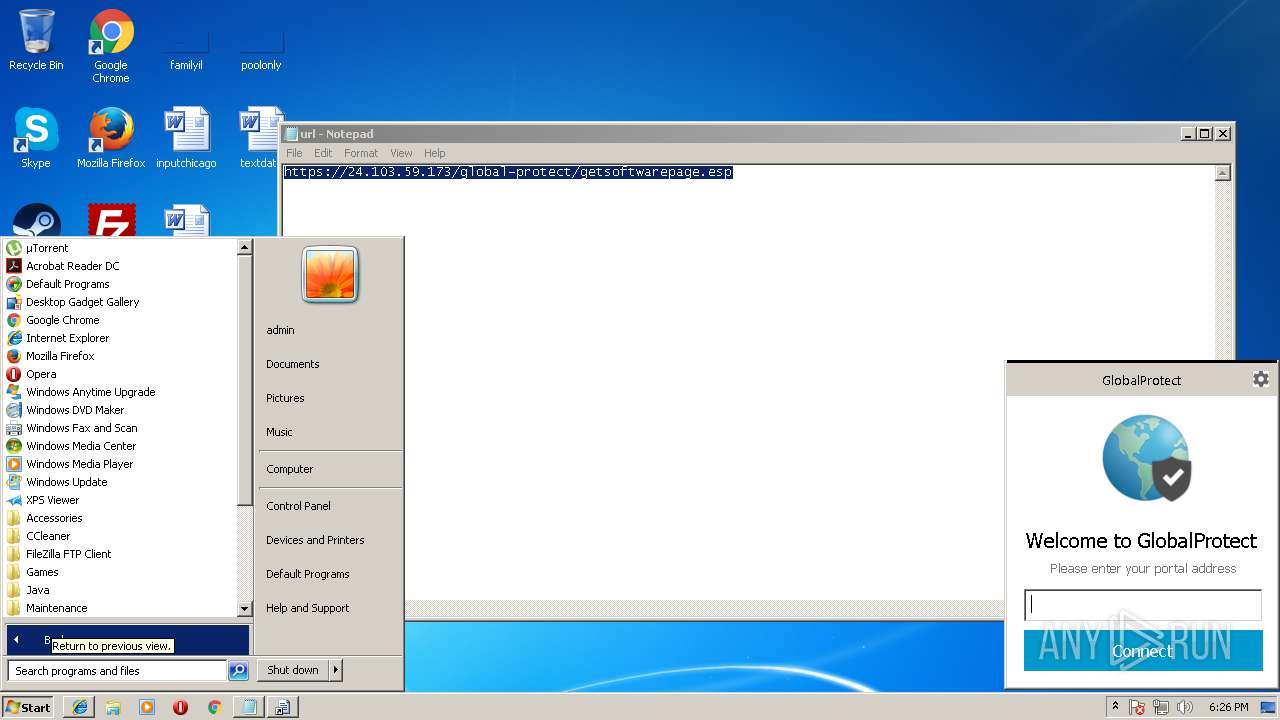Click Start menu programs scrollbar up arrow
1280x720 pixels.
coord(244,247)
